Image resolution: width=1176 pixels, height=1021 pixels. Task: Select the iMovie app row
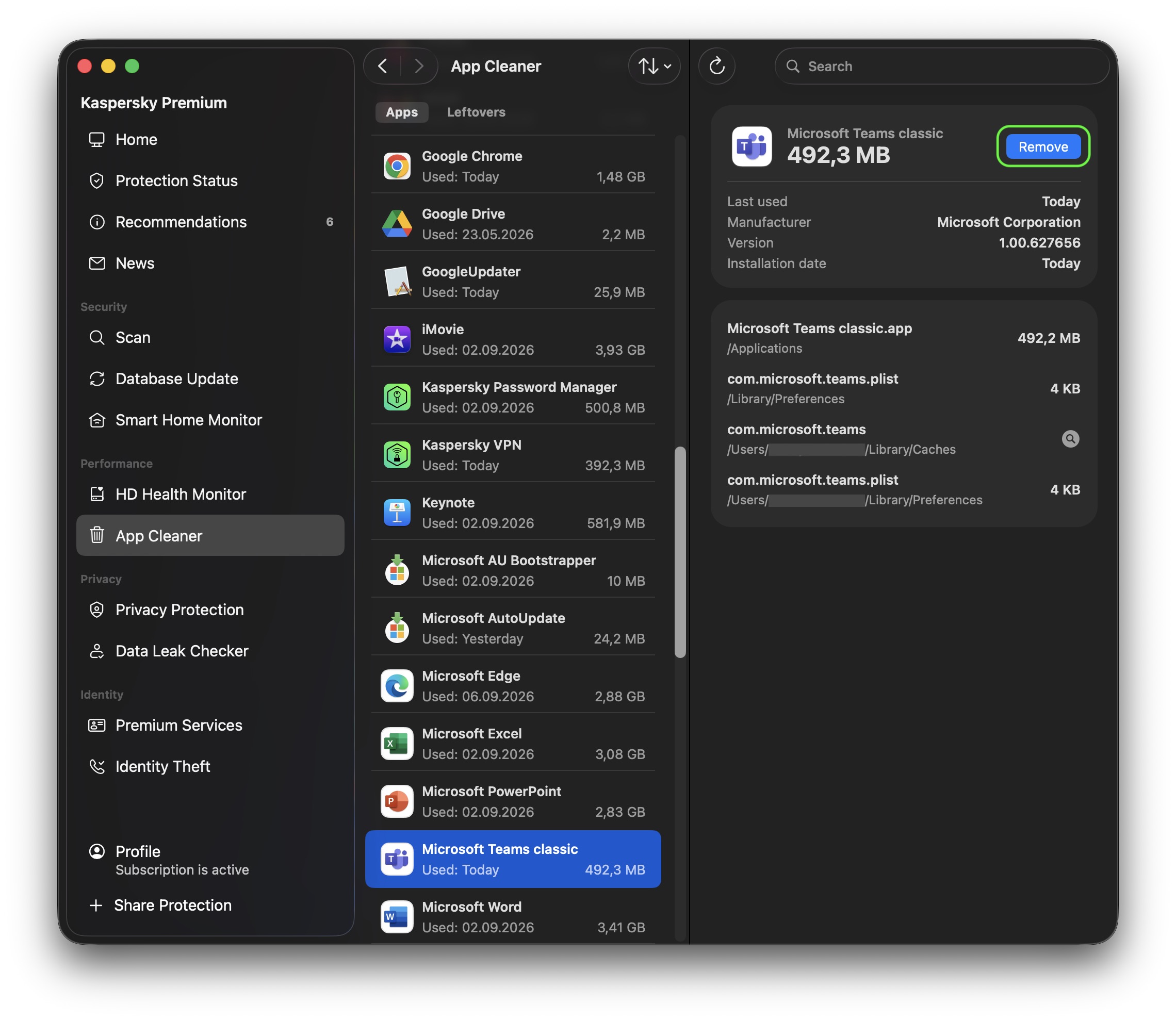(513, 339)
